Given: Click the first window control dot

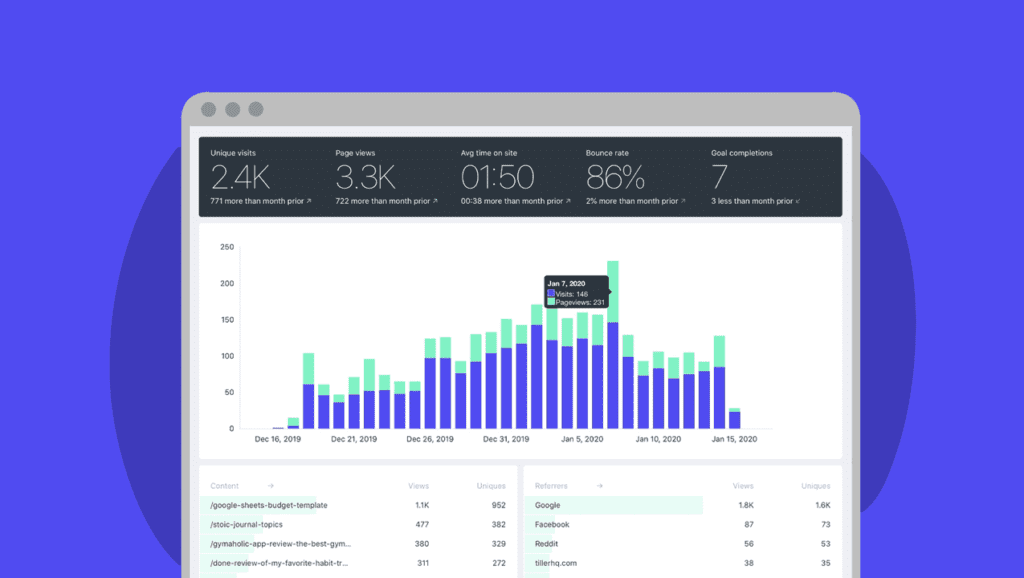Looking at the screenshot, I should click(x=208, y=109).
